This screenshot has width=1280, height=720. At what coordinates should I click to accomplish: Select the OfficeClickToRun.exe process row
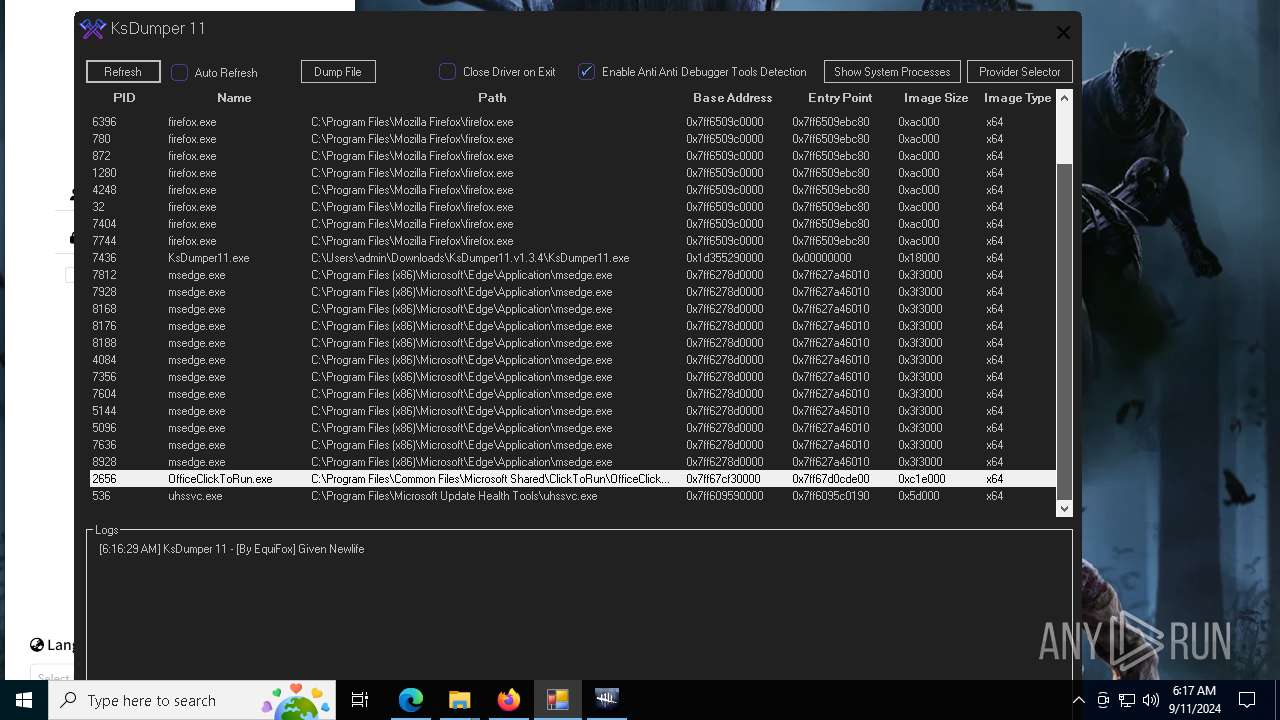(573, 479)
